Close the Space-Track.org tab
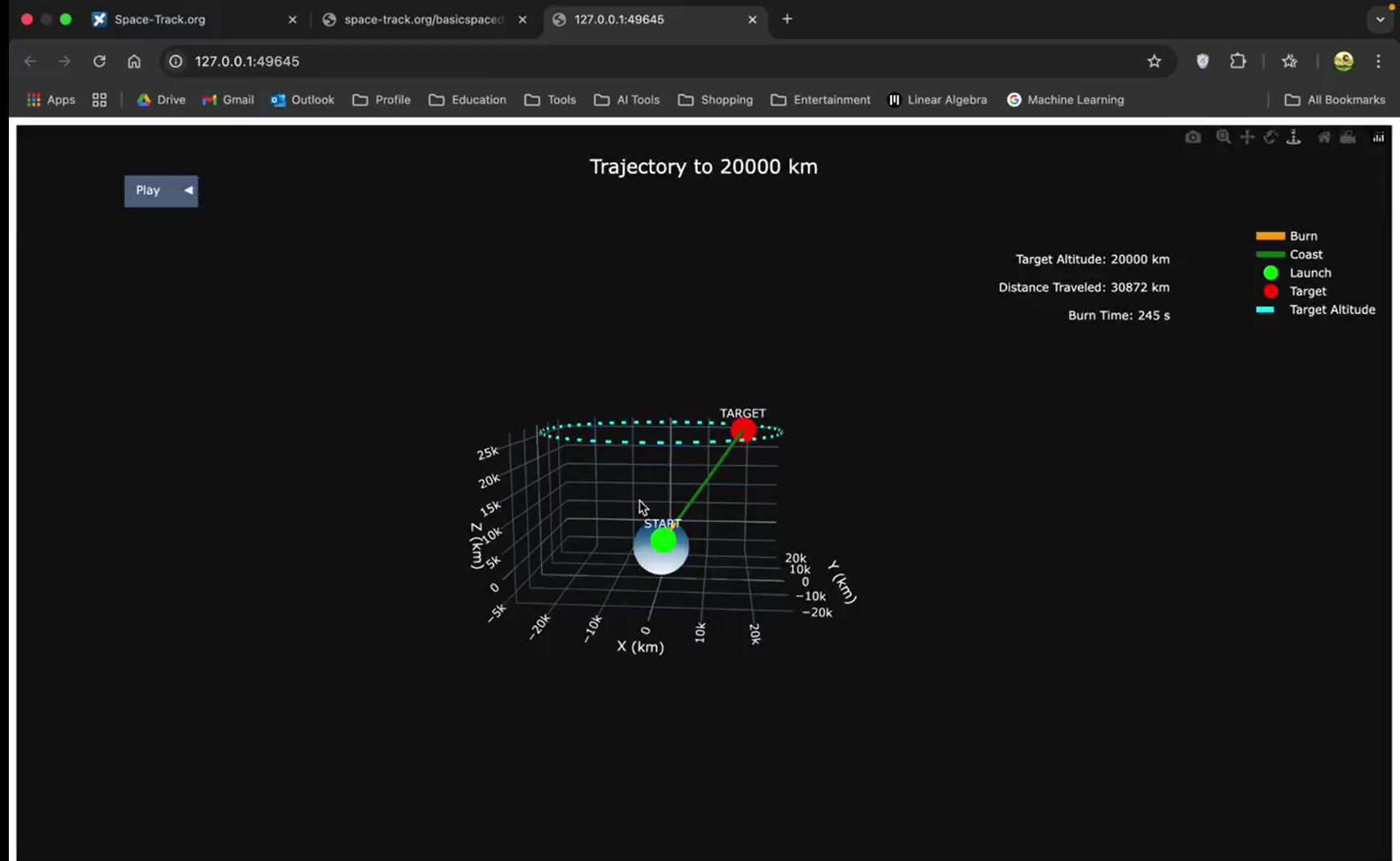Viewport: 1400px width, 861px height. click(x=292, y=19)
